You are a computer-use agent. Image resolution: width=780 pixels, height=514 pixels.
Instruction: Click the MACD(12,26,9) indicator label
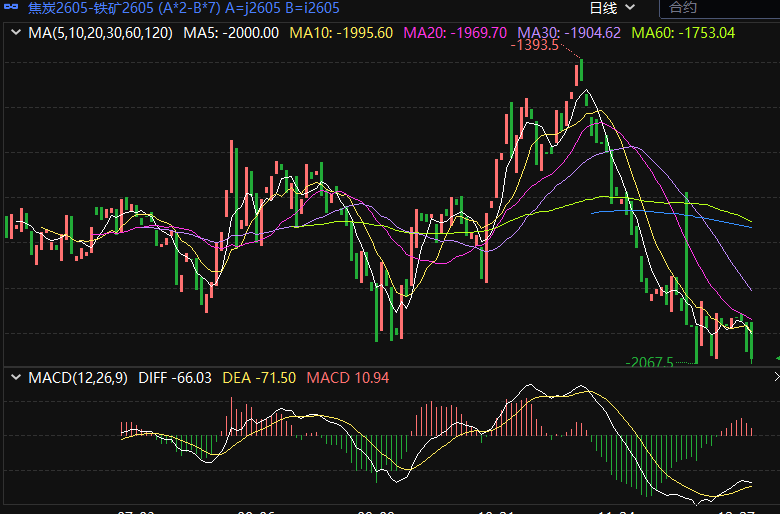click(79, 378)
